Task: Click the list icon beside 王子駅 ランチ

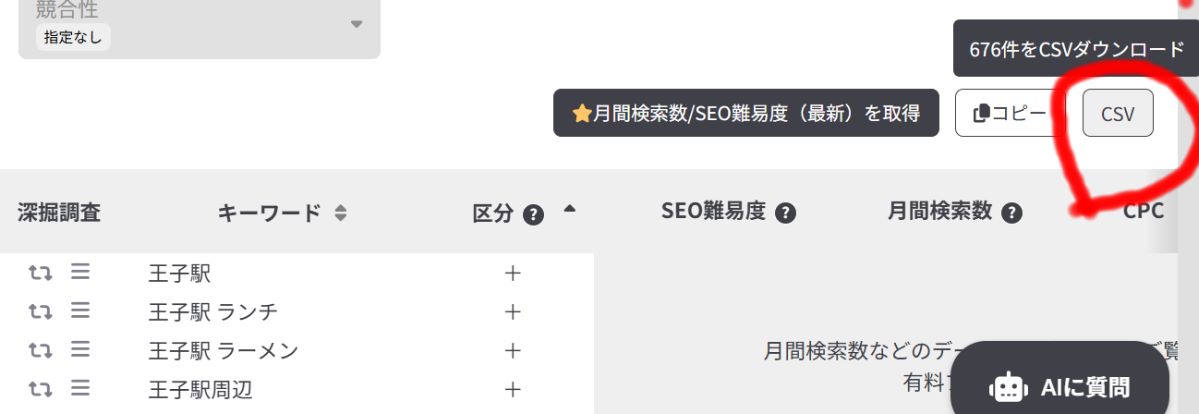Action: [x=80, y=311]
